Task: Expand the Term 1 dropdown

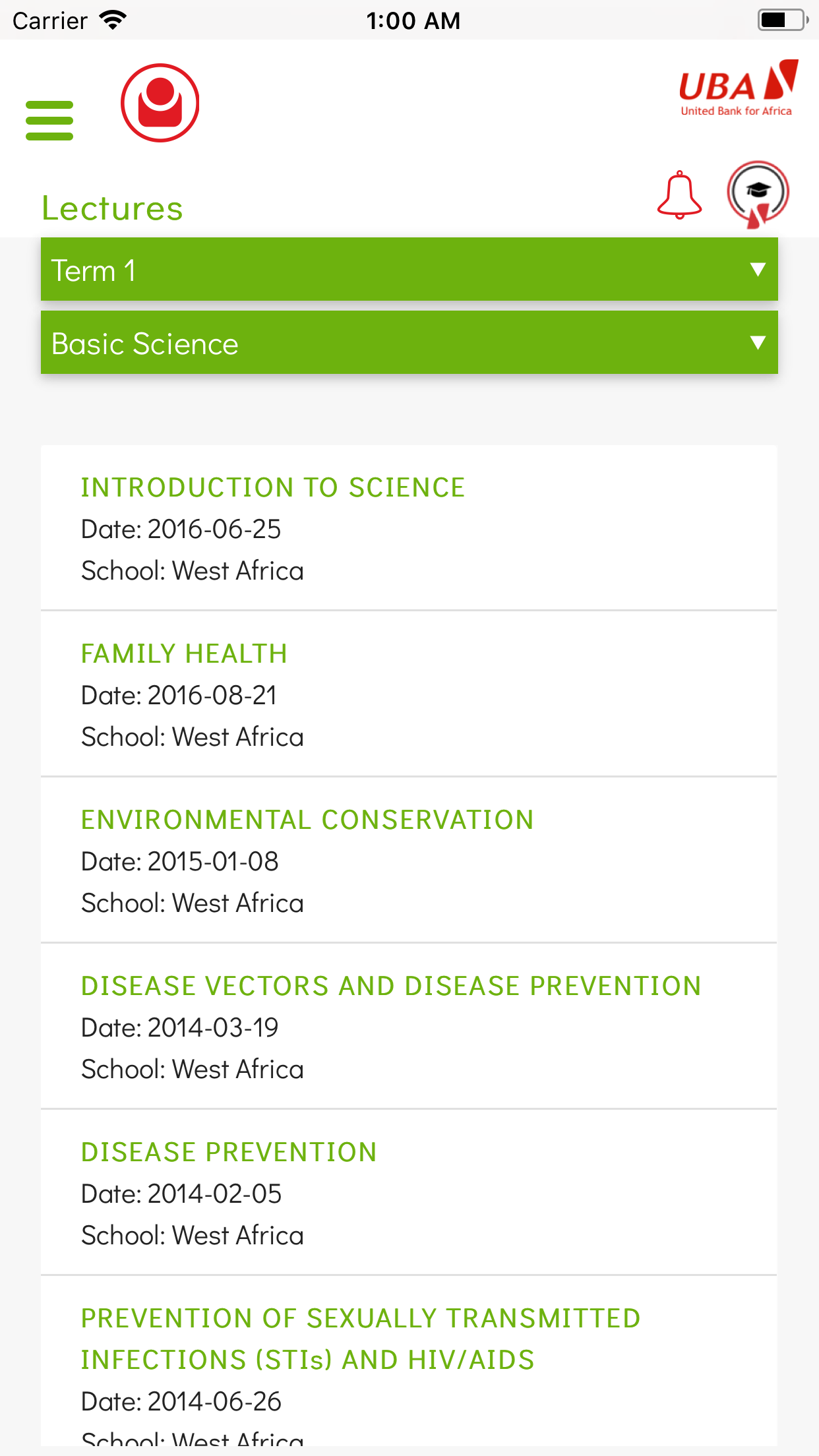Action: tap(396, 270)
